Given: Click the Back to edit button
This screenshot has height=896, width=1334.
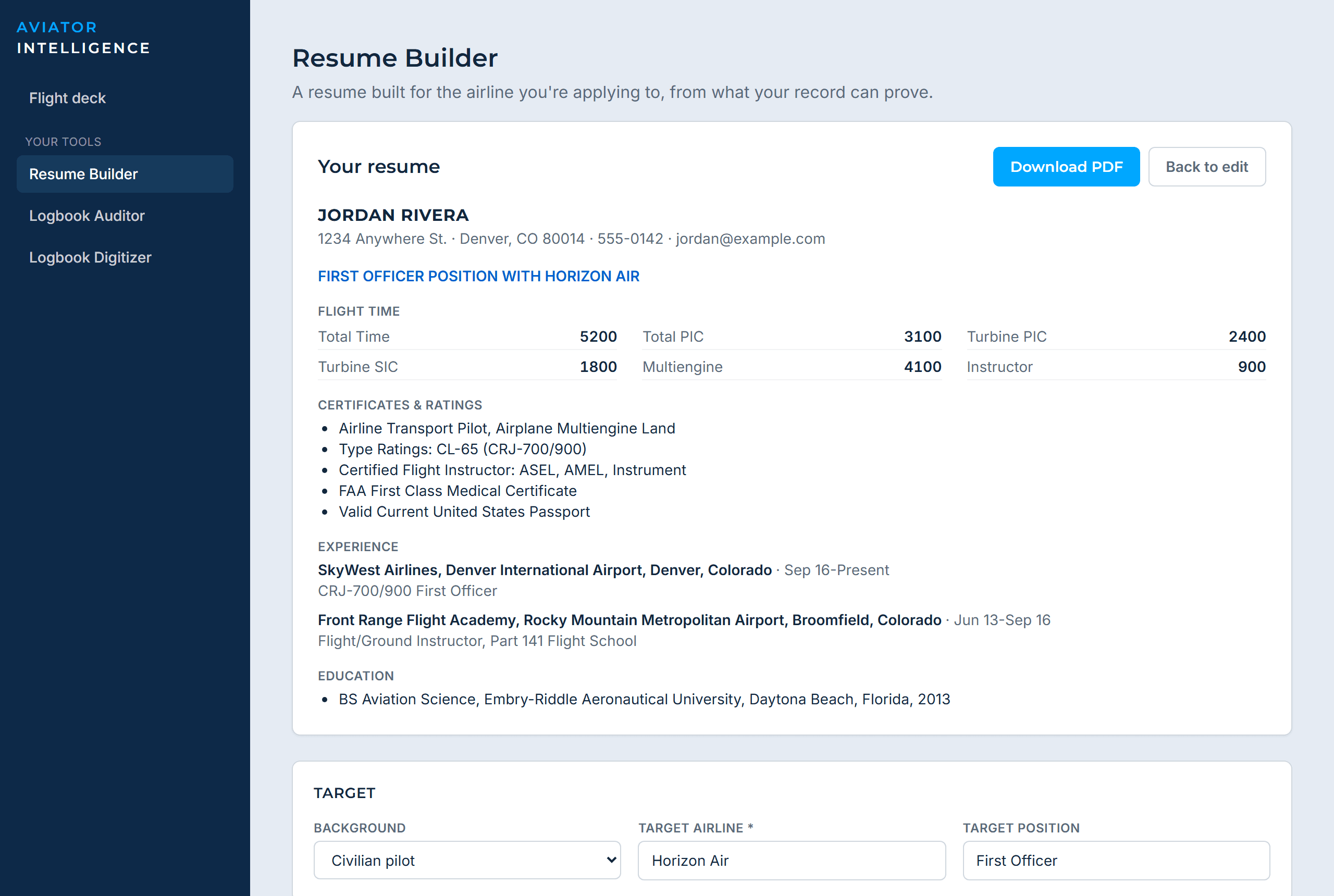Looking at the screenshot, I should tap(1206, 167).
